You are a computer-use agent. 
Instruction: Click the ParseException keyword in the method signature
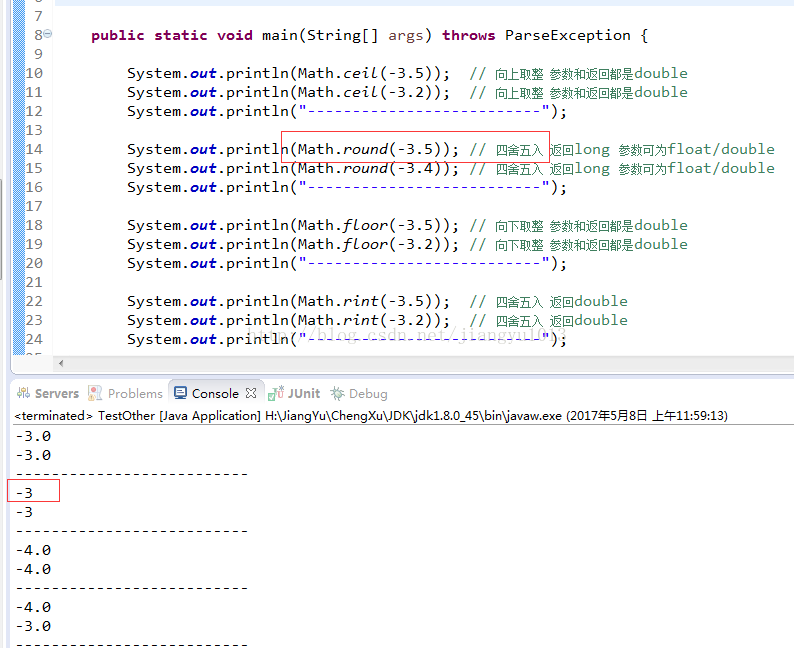tap(568, 35)
